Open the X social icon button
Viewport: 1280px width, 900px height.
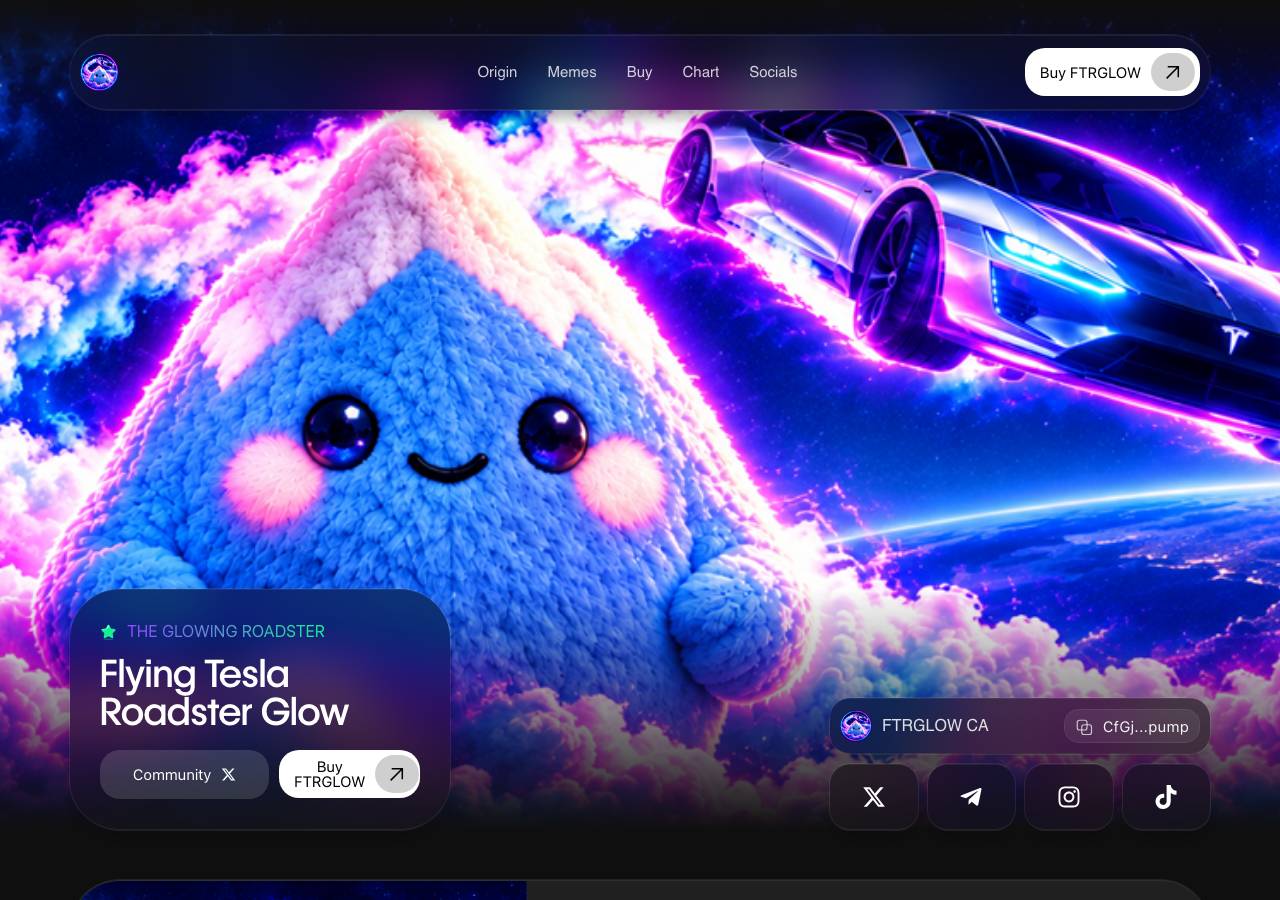click(x=874, y=797)
